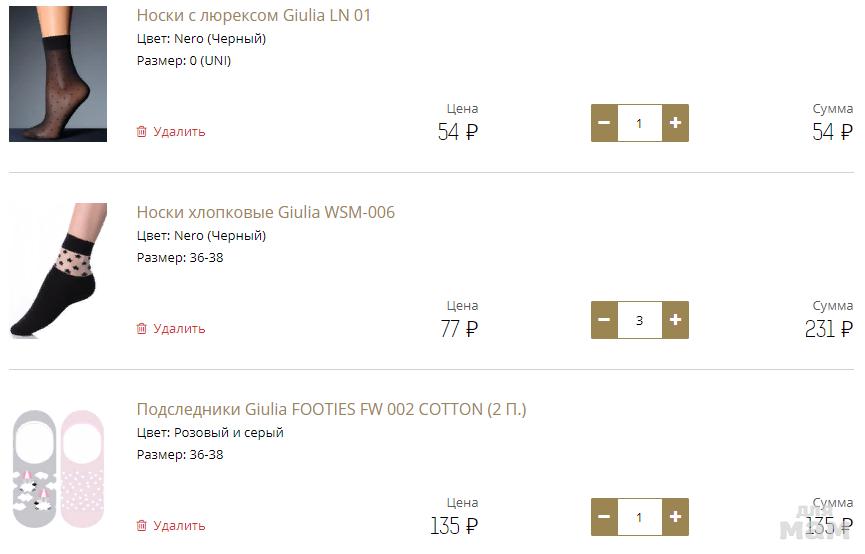Click Удалить text for lurex socks
This screenshot has width=865, height=554.
click(179, 131)
